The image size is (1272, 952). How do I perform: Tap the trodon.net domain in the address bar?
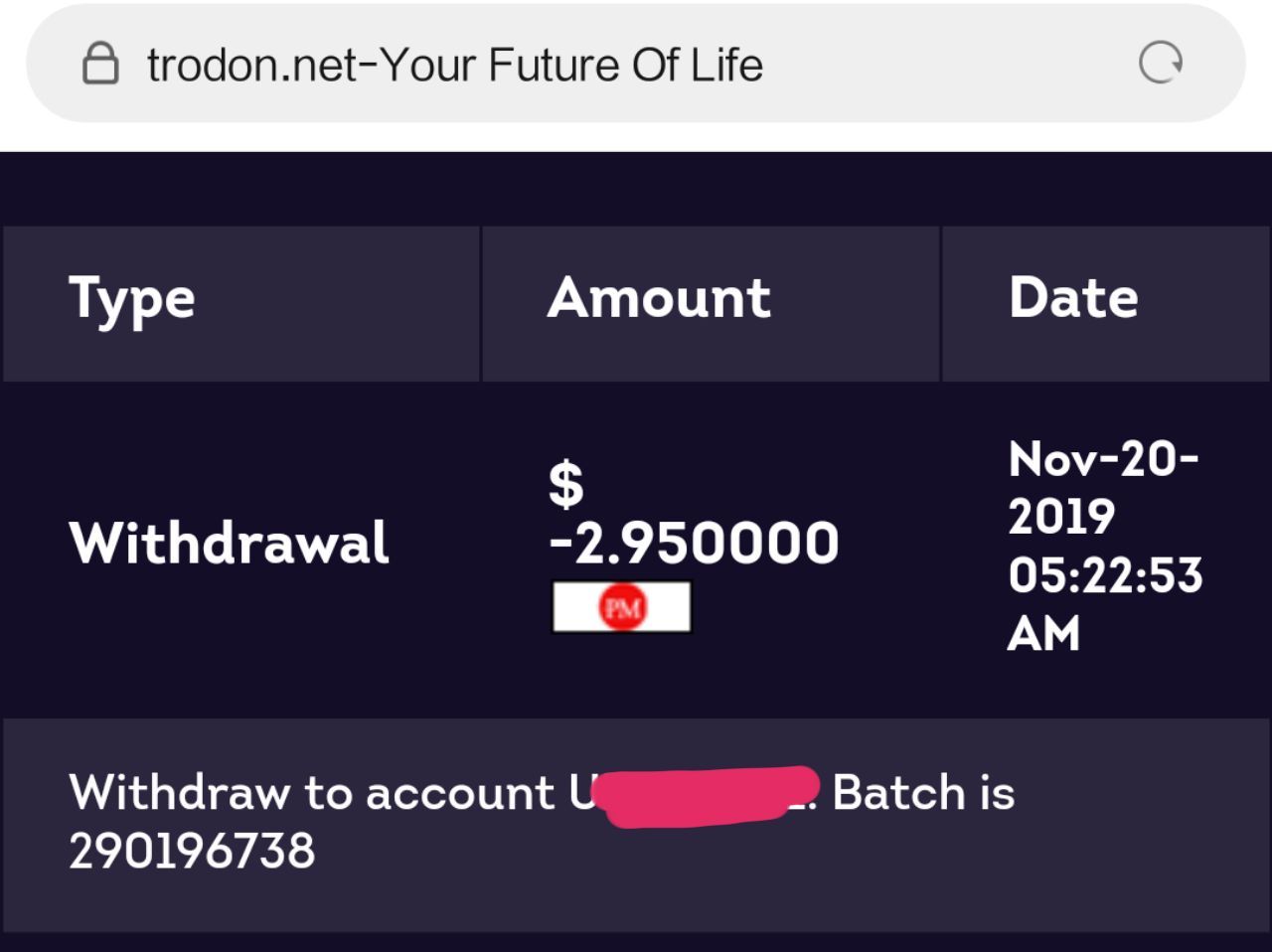(249, 66)
